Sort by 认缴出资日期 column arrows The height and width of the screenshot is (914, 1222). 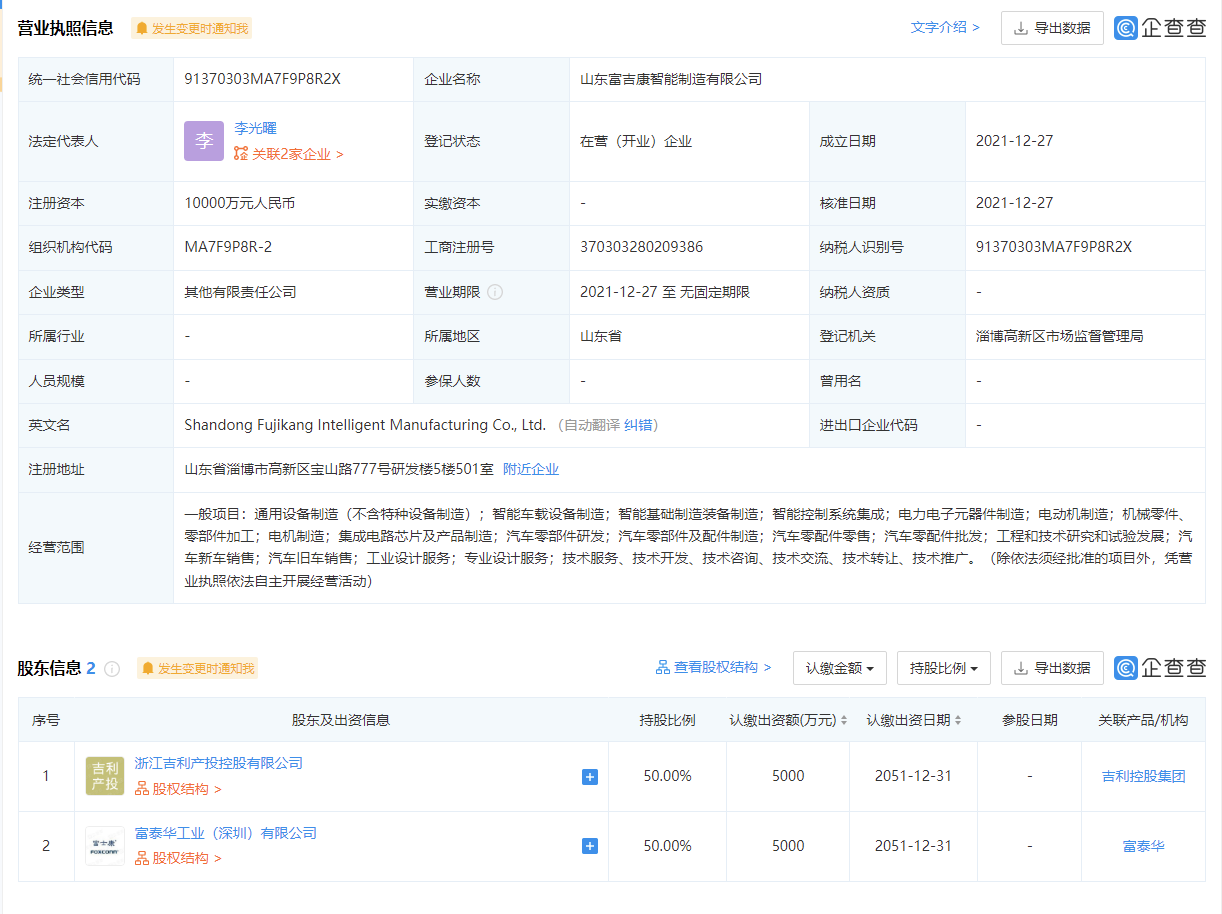959,720
